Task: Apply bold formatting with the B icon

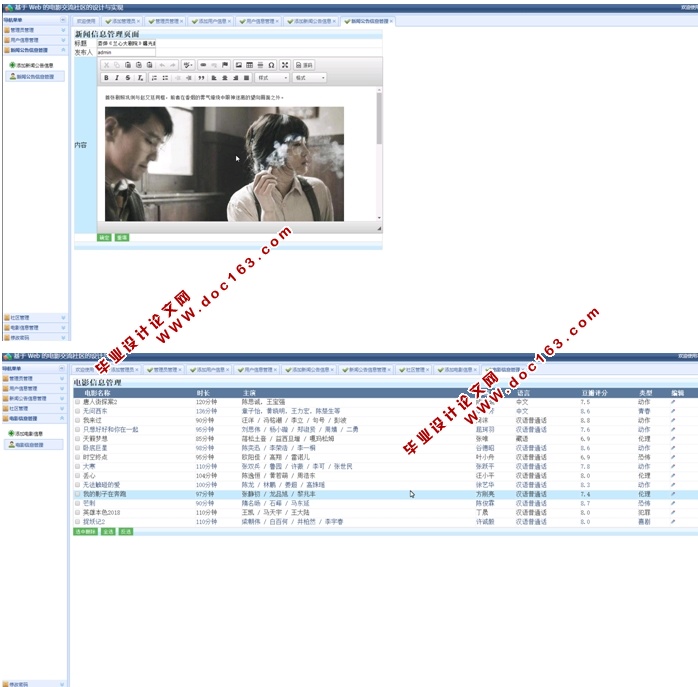Action: coord(106,78)
